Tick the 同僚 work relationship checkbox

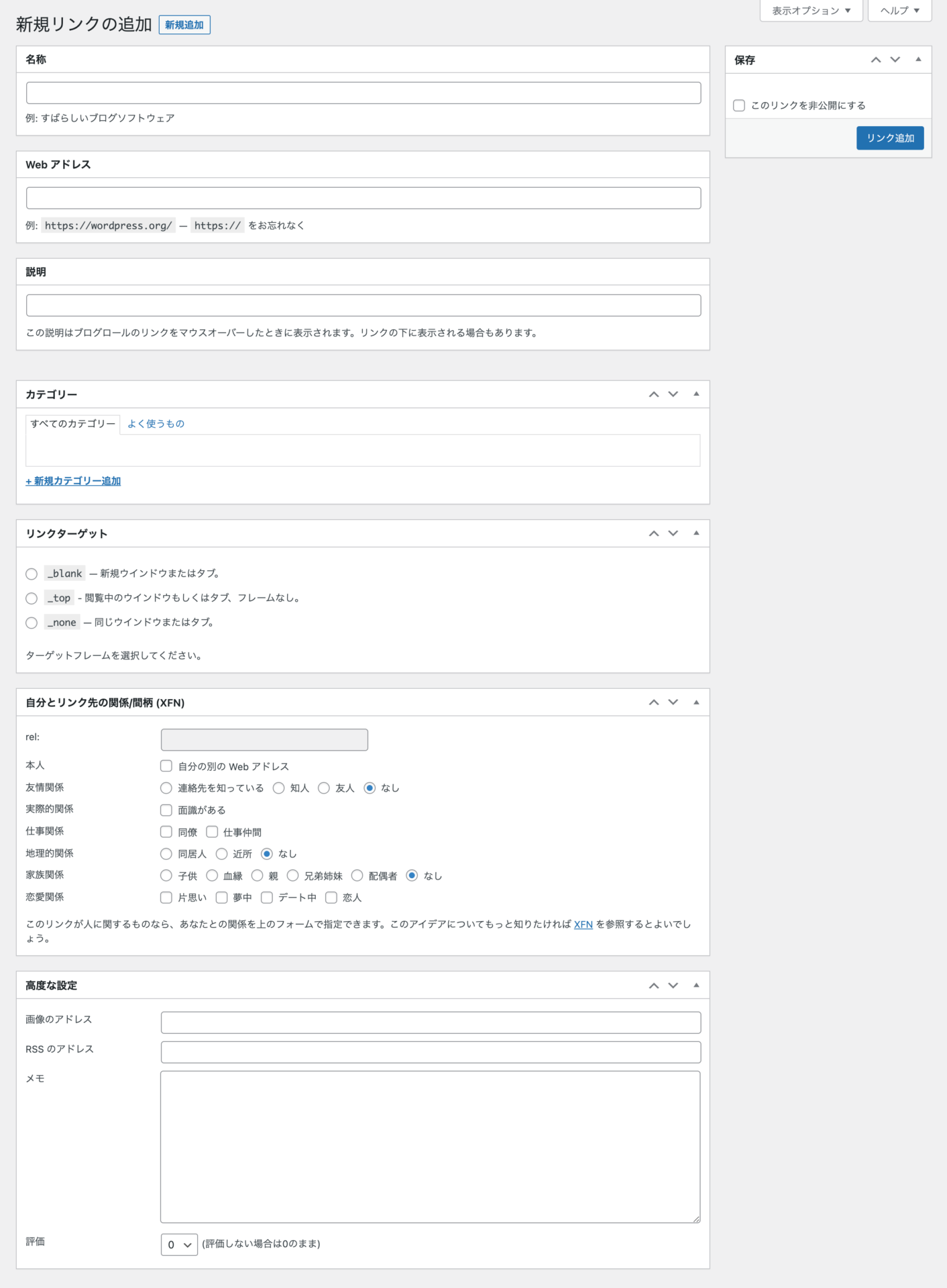[x=166, y=832]
